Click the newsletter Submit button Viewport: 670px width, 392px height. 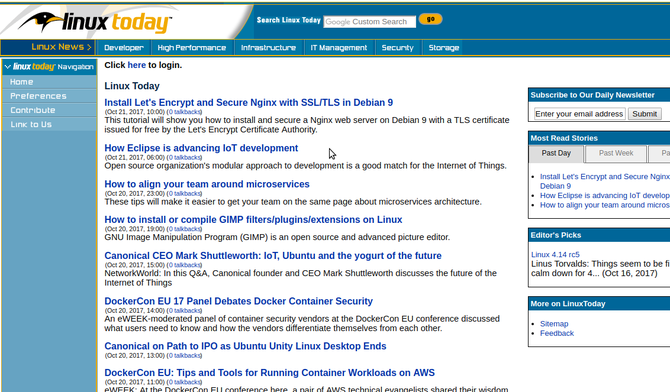644,114
